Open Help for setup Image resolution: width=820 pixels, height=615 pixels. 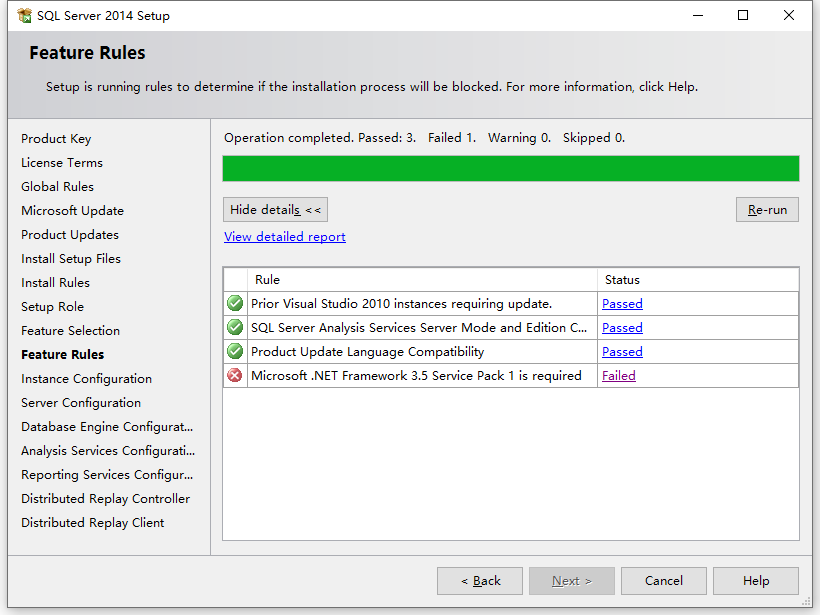click(x=756, y=581)
